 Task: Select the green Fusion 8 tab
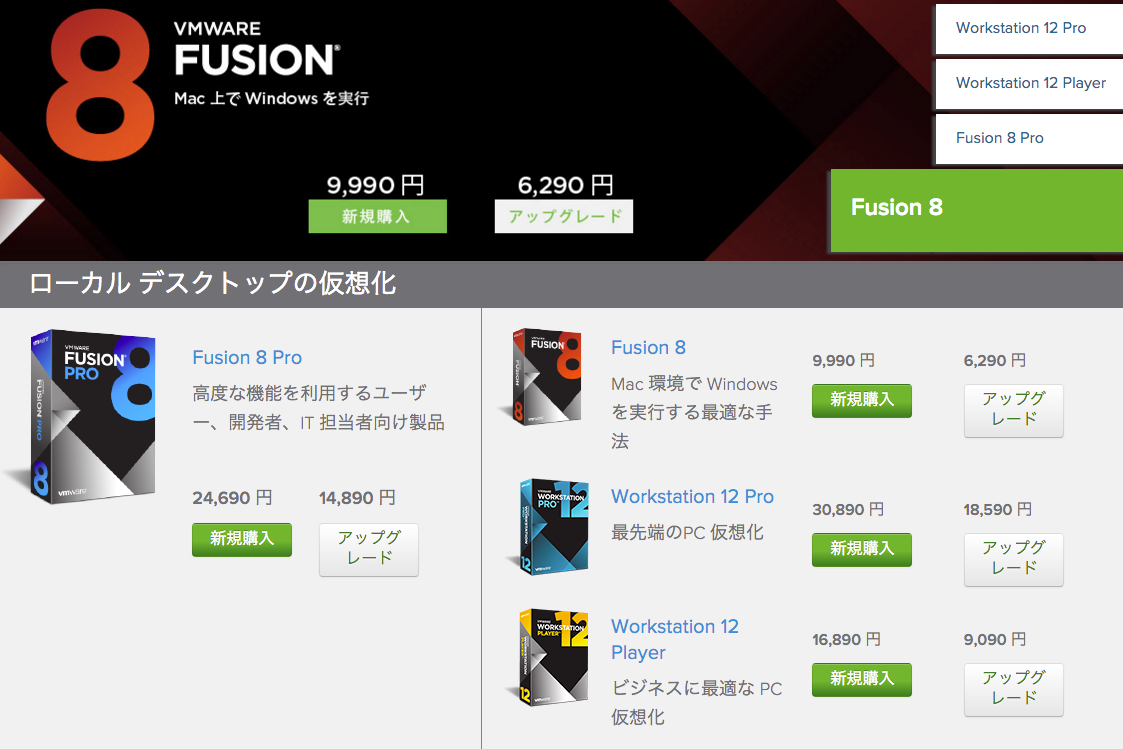(976, 211)
